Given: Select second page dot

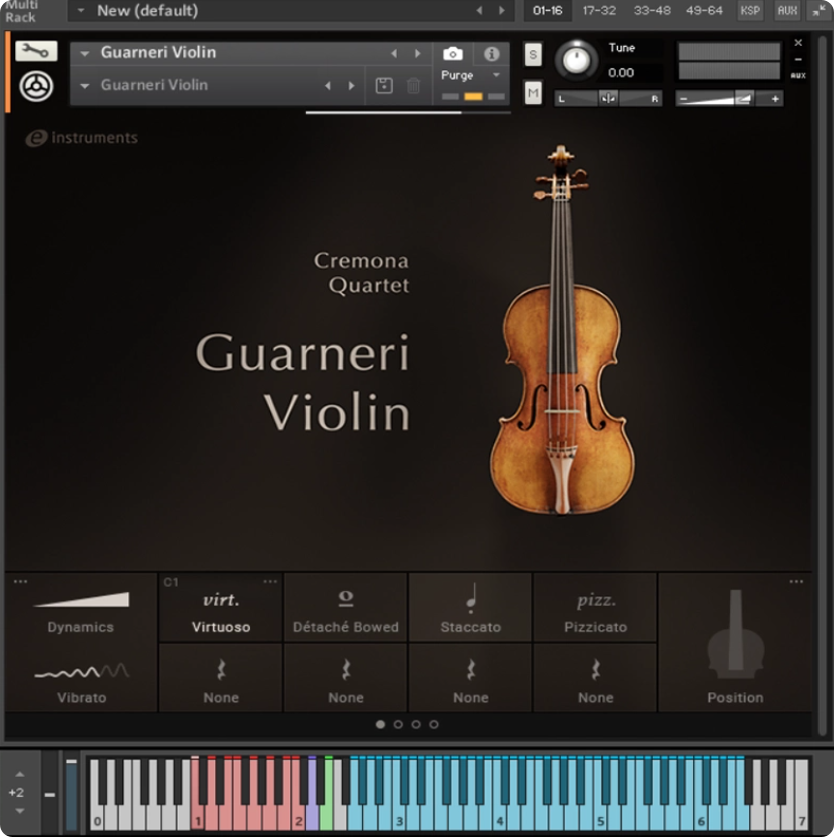Looking at the screenshot, I should coord(398,724).
